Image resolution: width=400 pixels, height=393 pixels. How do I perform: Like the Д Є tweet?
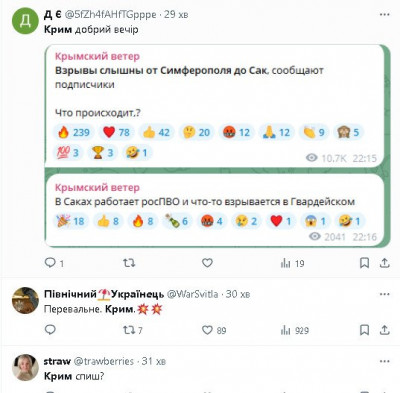click(207, 263)
